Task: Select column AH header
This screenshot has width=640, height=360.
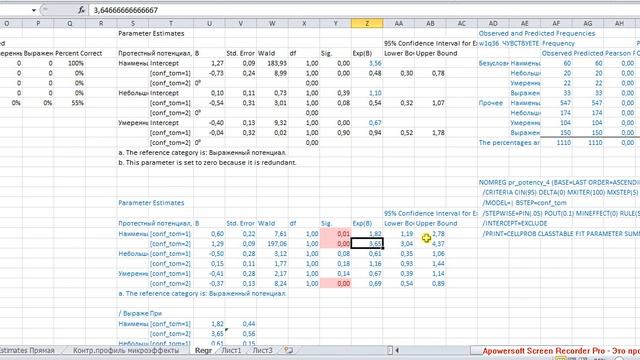Action: pyautogui.click(x=619, y=24)
